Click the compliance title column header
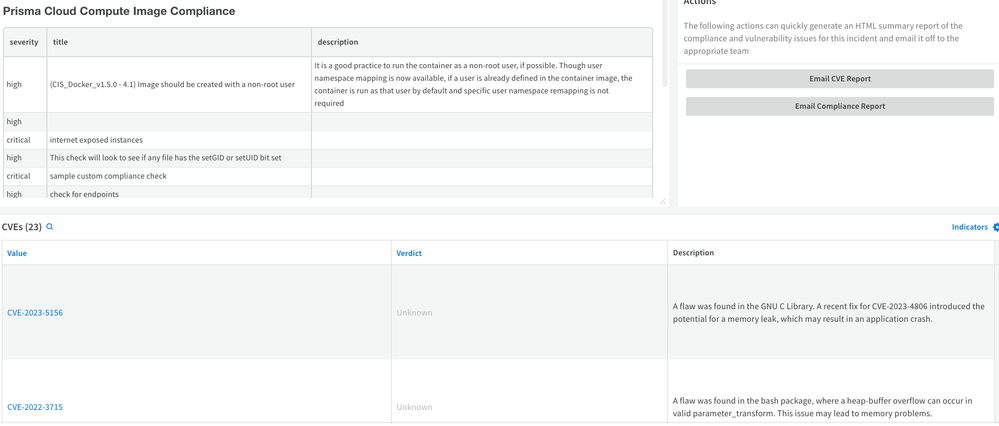Screen dimensions: 999x426 coord(60,42)
